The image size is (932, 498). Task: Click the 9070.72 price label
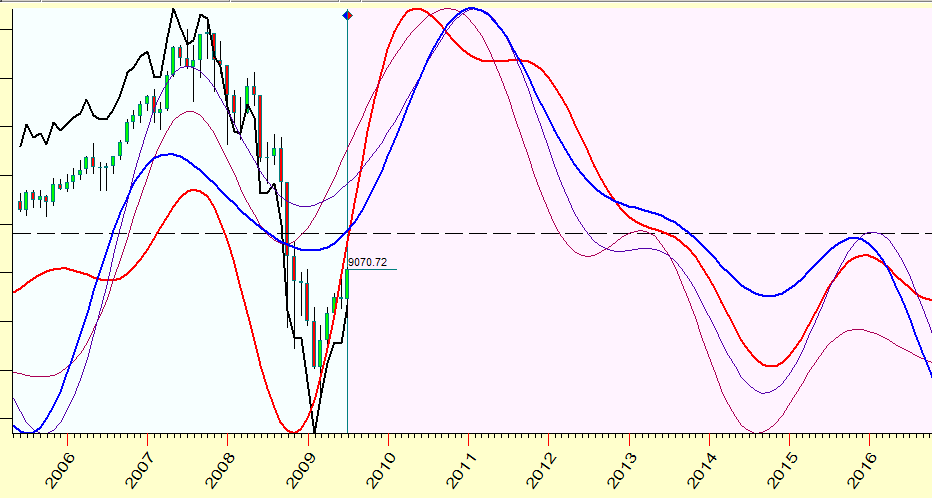coord(367,262)
